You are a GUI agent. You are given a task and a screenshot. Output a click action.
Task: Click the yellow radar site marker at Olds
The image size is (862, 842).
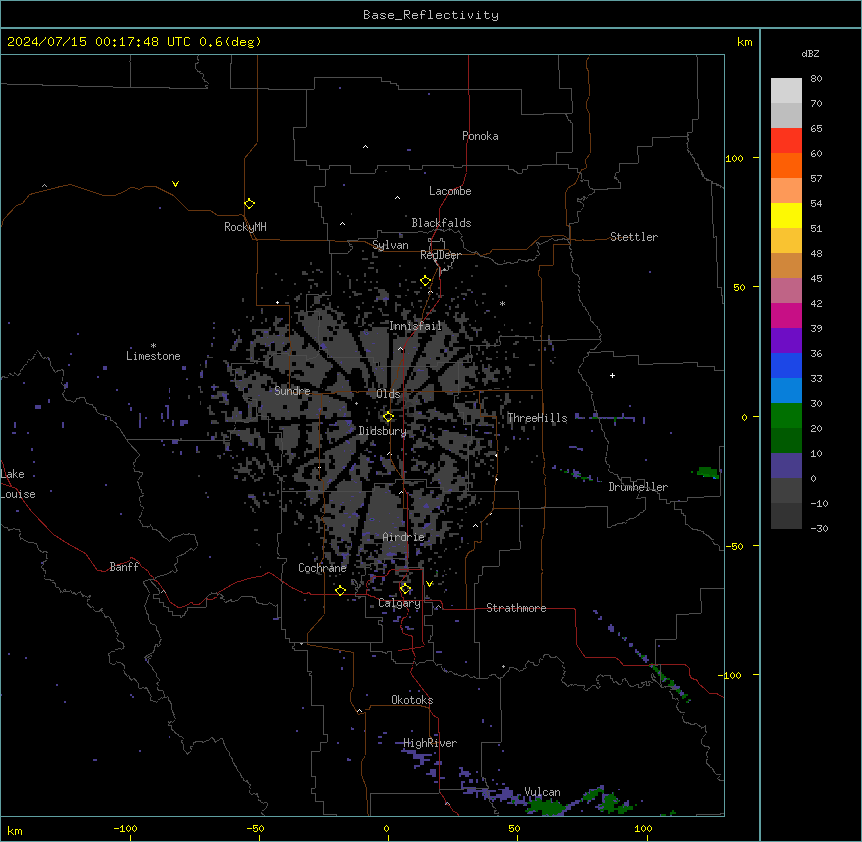[388, 417]
